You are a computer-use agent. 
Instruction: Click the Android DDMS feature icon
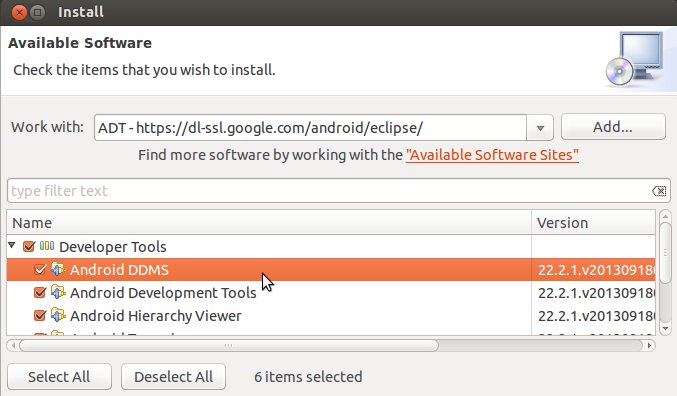(x=58, y=269)
